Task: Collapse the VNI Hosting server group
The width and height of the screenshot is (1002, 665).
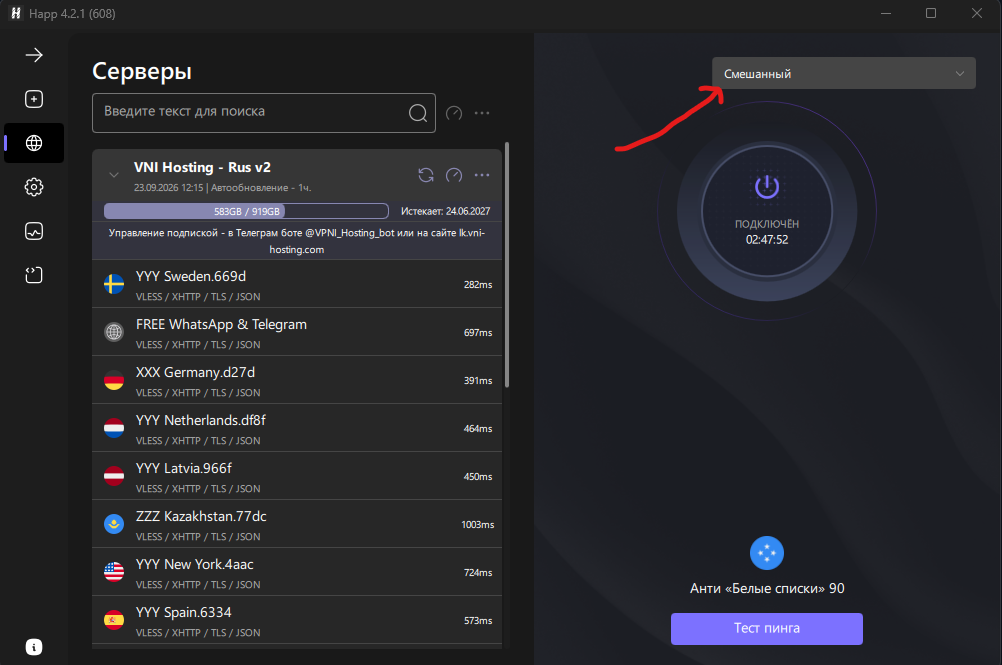Action: [114, 175]
